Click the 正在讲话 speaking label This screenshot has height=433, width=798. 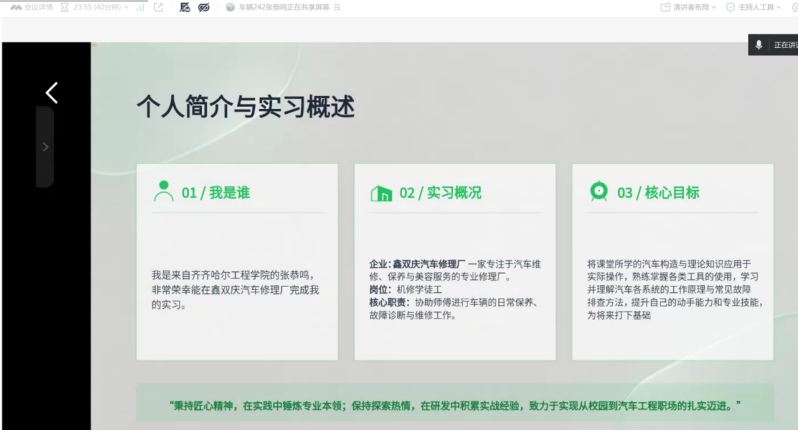(785, 45)
